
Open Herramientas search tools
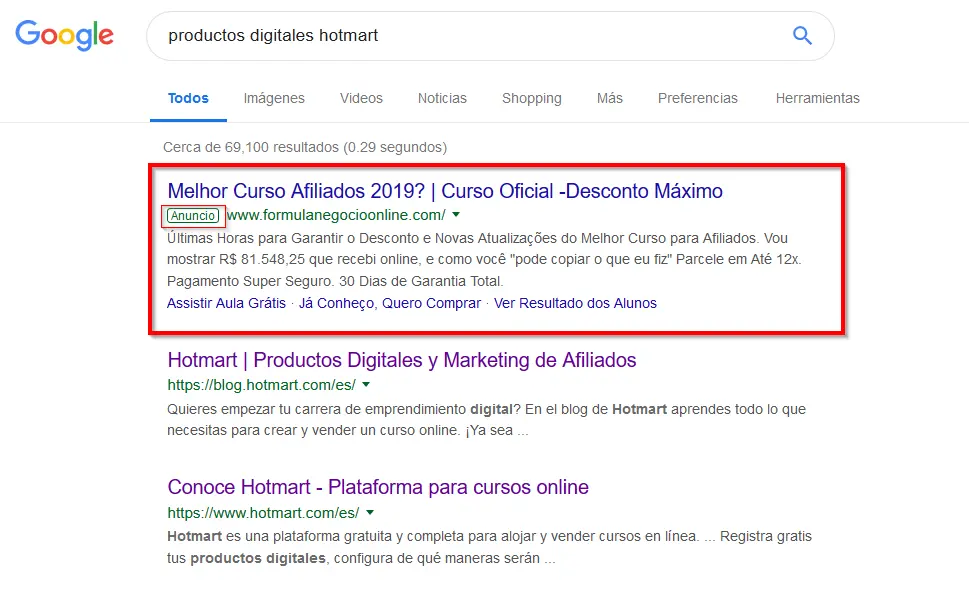point(818,98)
